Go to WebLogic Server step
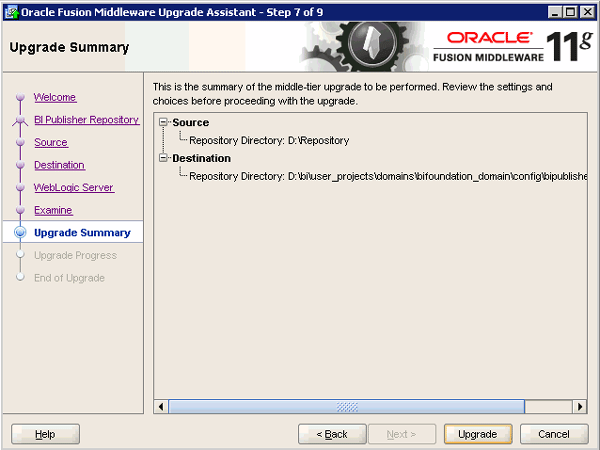The image size is (600, 450). pos(74,188)
